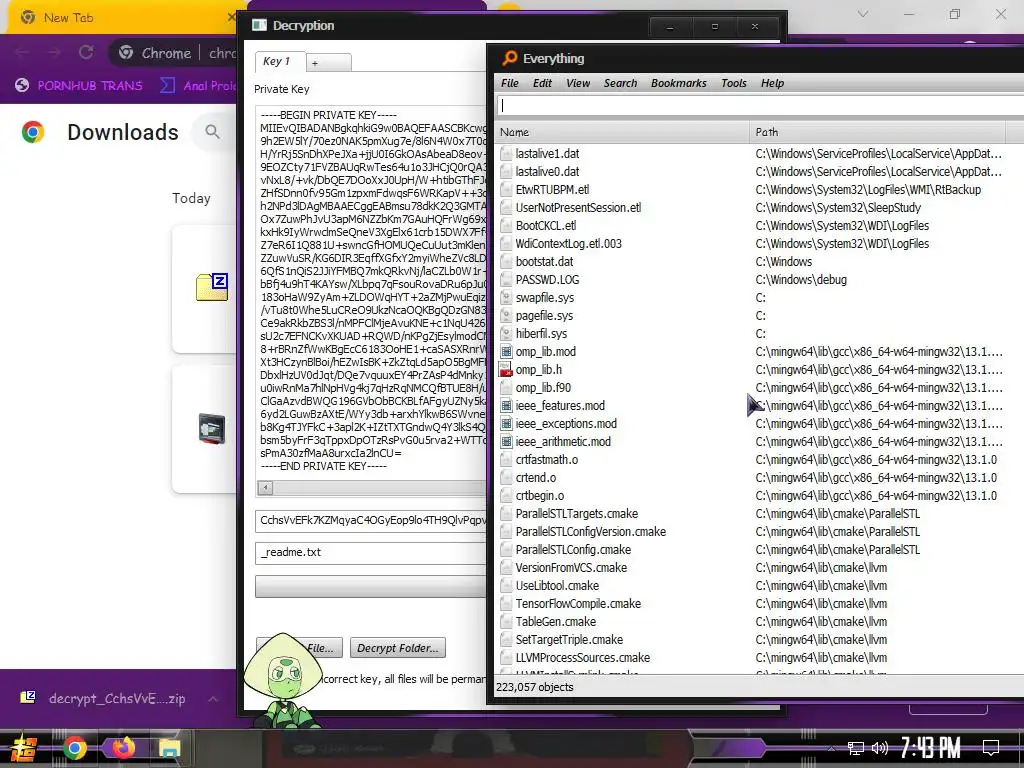Click the ieee_features.mod file icon

click(x=506, y=406)
